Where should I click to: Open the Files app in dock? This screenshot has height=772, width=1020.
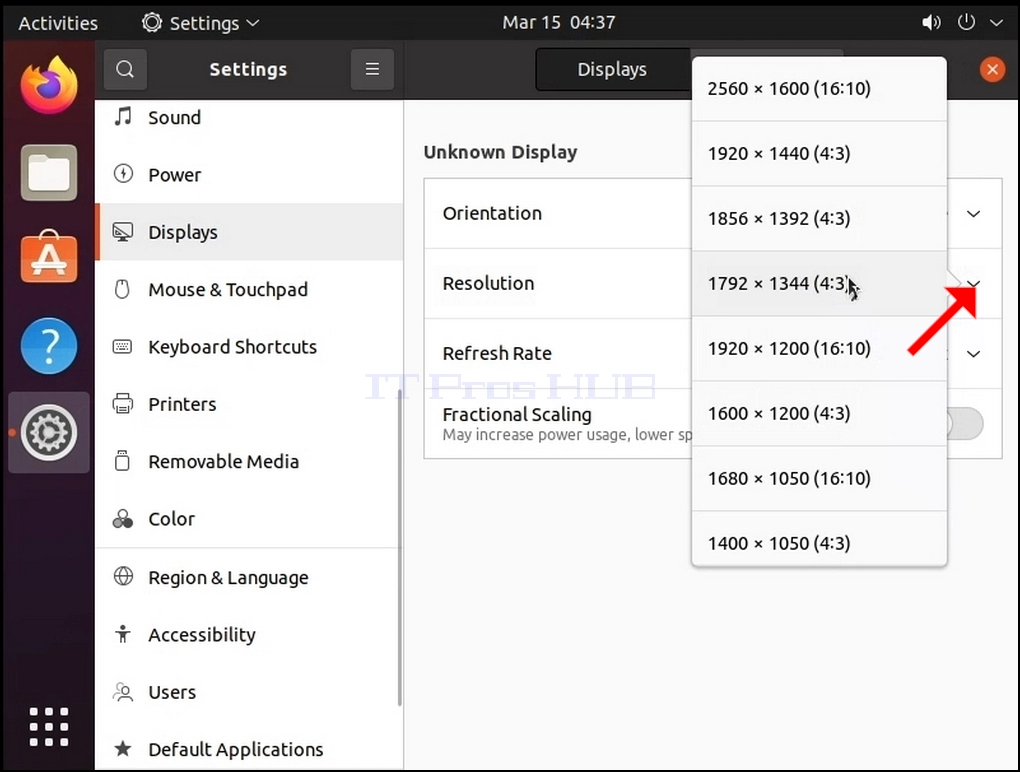49,172
